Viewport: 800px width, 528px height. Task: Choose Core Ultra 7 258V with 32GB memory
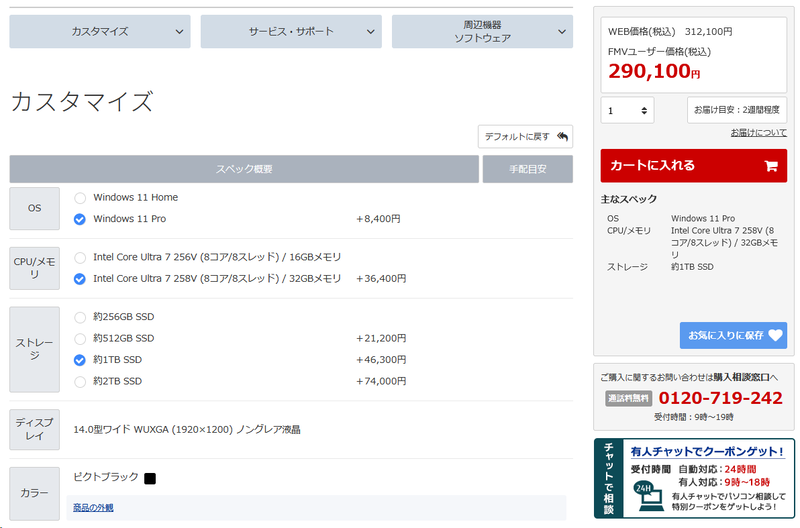click(x=80, y=279)
